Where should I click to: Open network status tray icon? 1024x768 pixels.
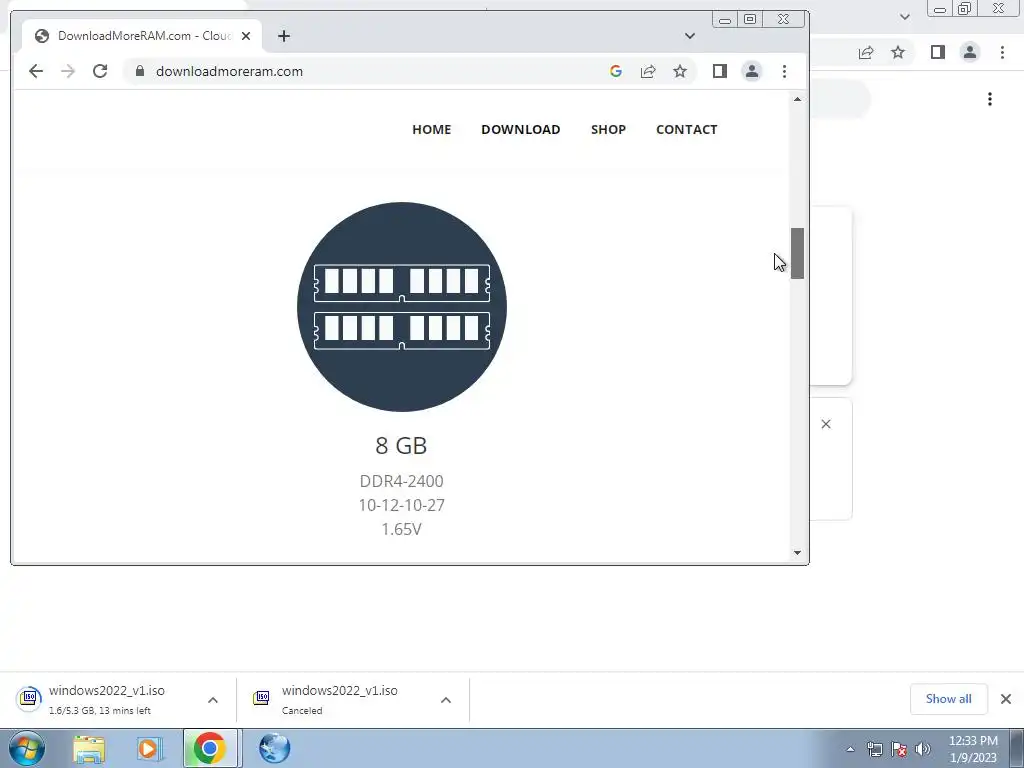(874, 749)
